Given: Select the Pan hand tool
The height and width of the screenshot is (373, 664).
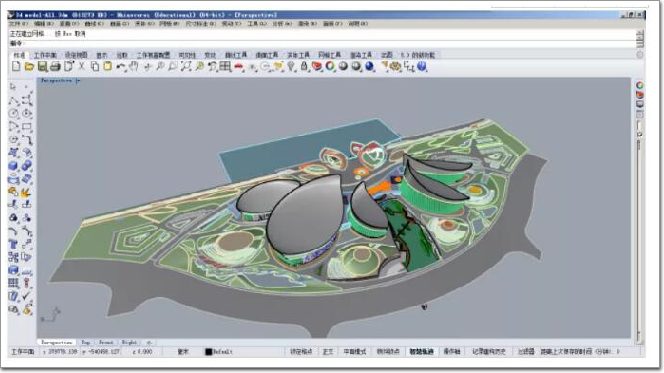Looking at the screenshot, I should 134,66.
